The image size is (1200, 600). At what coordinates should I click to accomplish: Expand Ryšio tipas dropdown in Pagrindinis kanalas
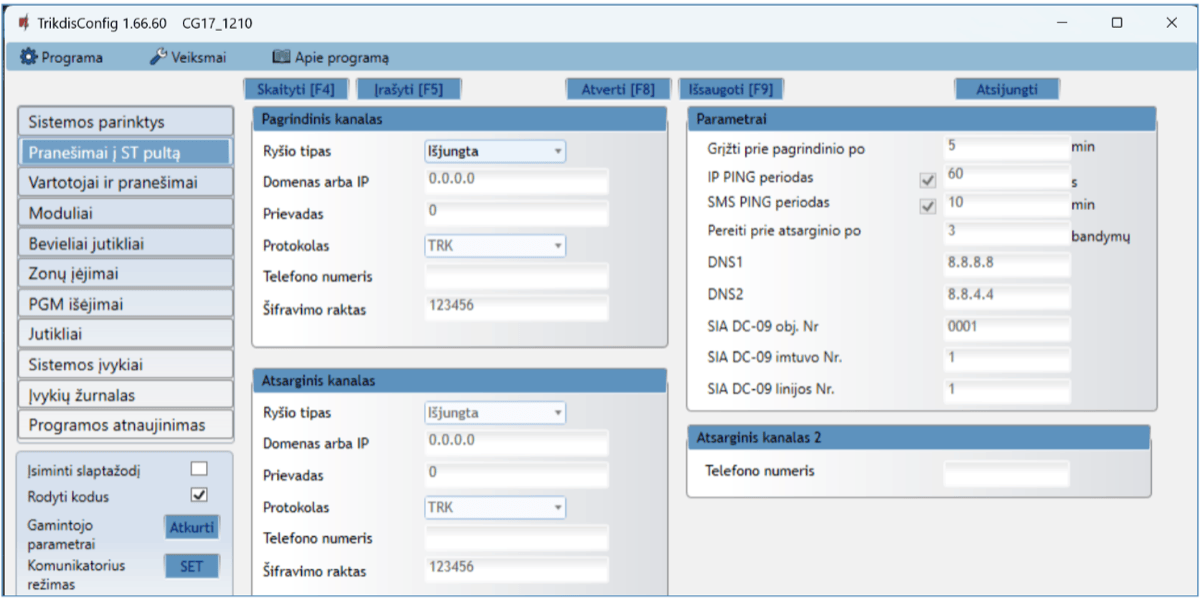(495, 152)
